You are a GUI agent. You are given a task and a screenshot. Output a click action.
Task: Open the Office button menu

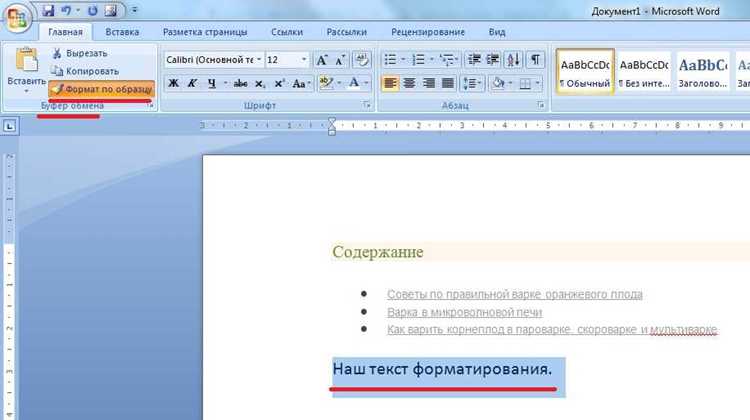[x=18, y=17]
